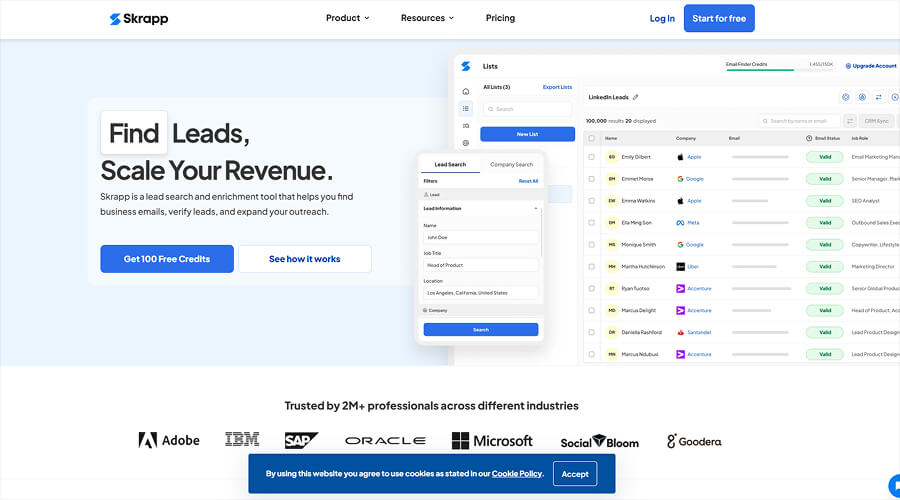Collapse the Lead Information section
The height and width of the screenshot is (500, 900).
(x=536, y=208)
